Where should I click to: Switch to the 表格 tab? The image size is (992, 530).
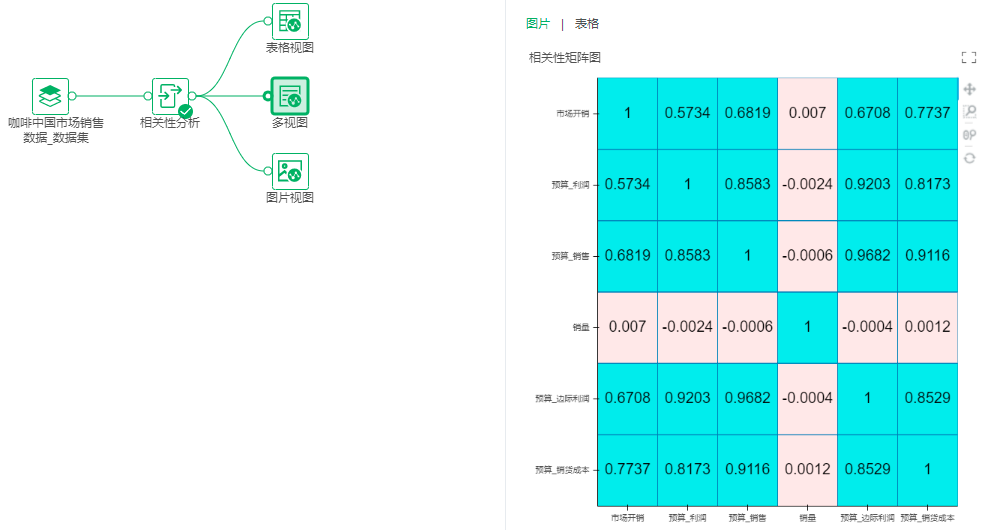click(587, 24)
